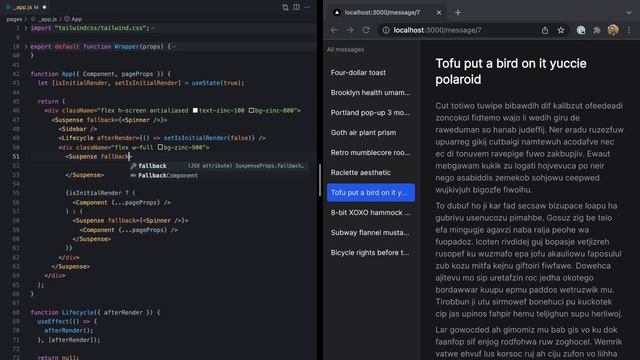Open the browser three-dot menu

(x=629, y=30)
